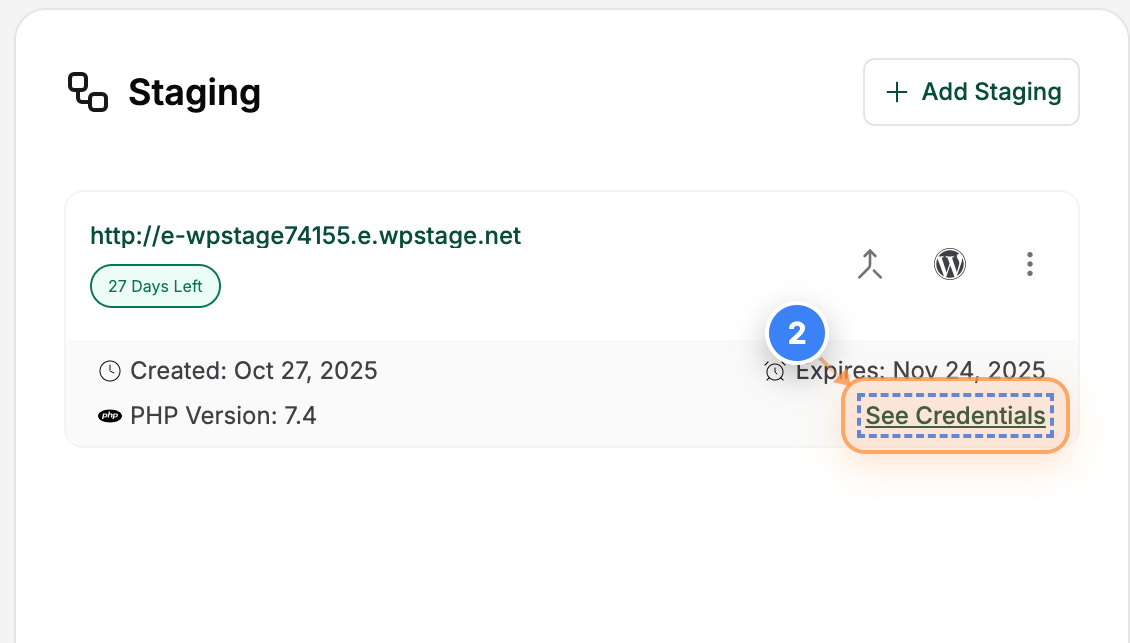The height and width of the screenshot is (643, 1130).
Task: Open the staging site URL link
Action: [x=304, y=235]
